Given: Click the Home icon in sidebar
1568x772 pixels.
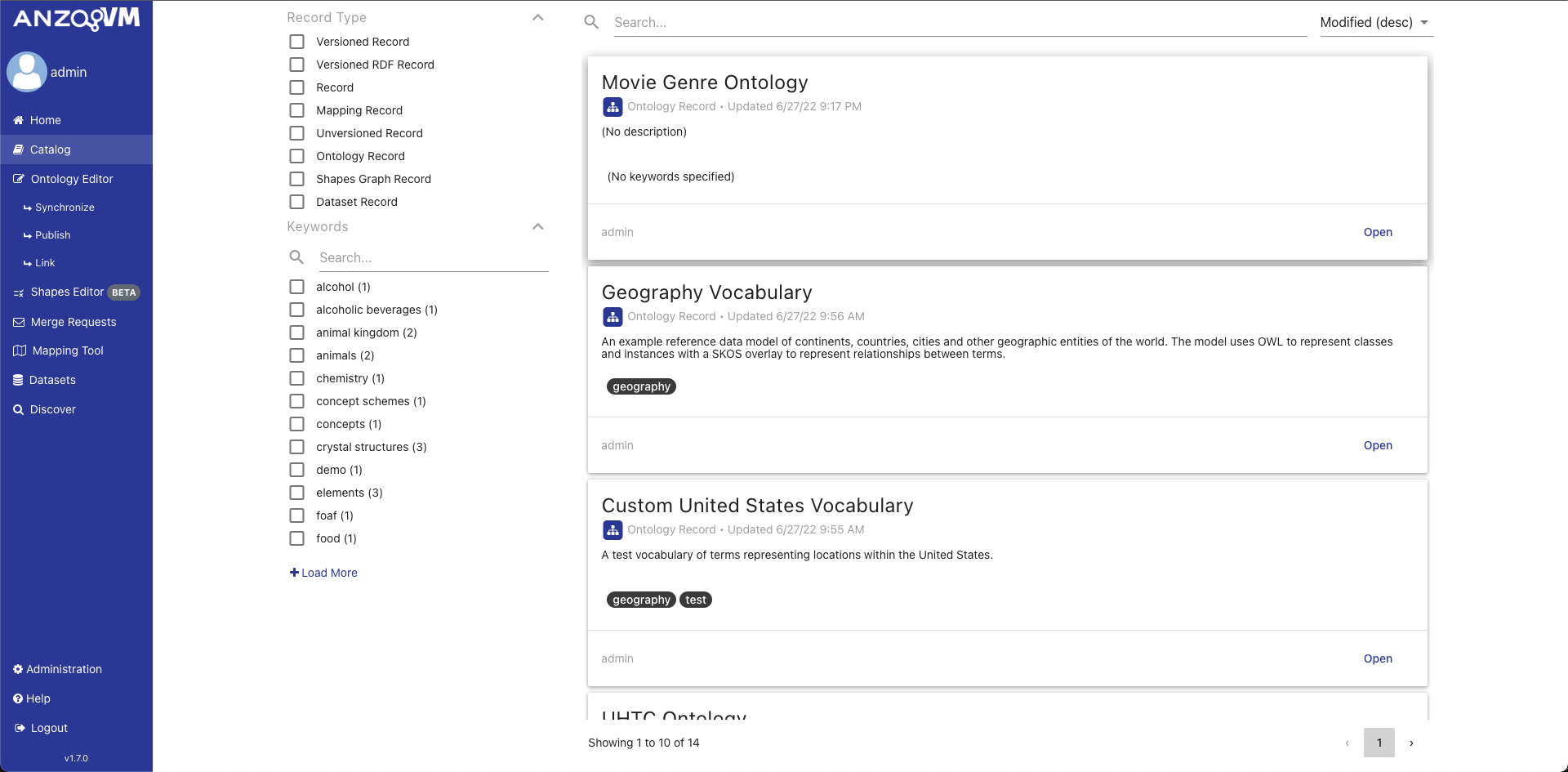Looking at the screenshot, I should coord(18,120).
